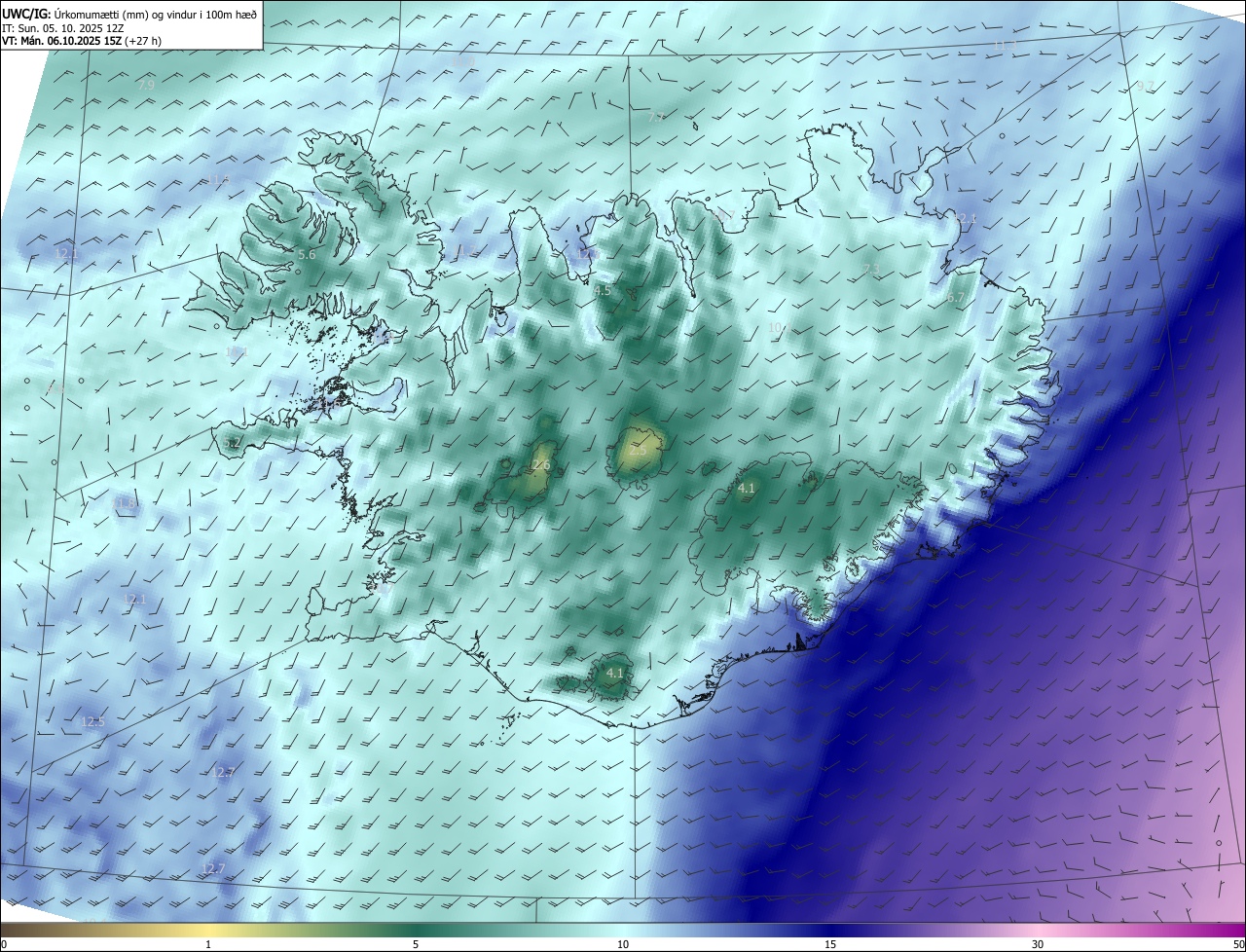Click the colour scale tick labelled '1'
The height and width of the screenshot is (952, 1246).
pyautogui.click(x=208, y=944)
